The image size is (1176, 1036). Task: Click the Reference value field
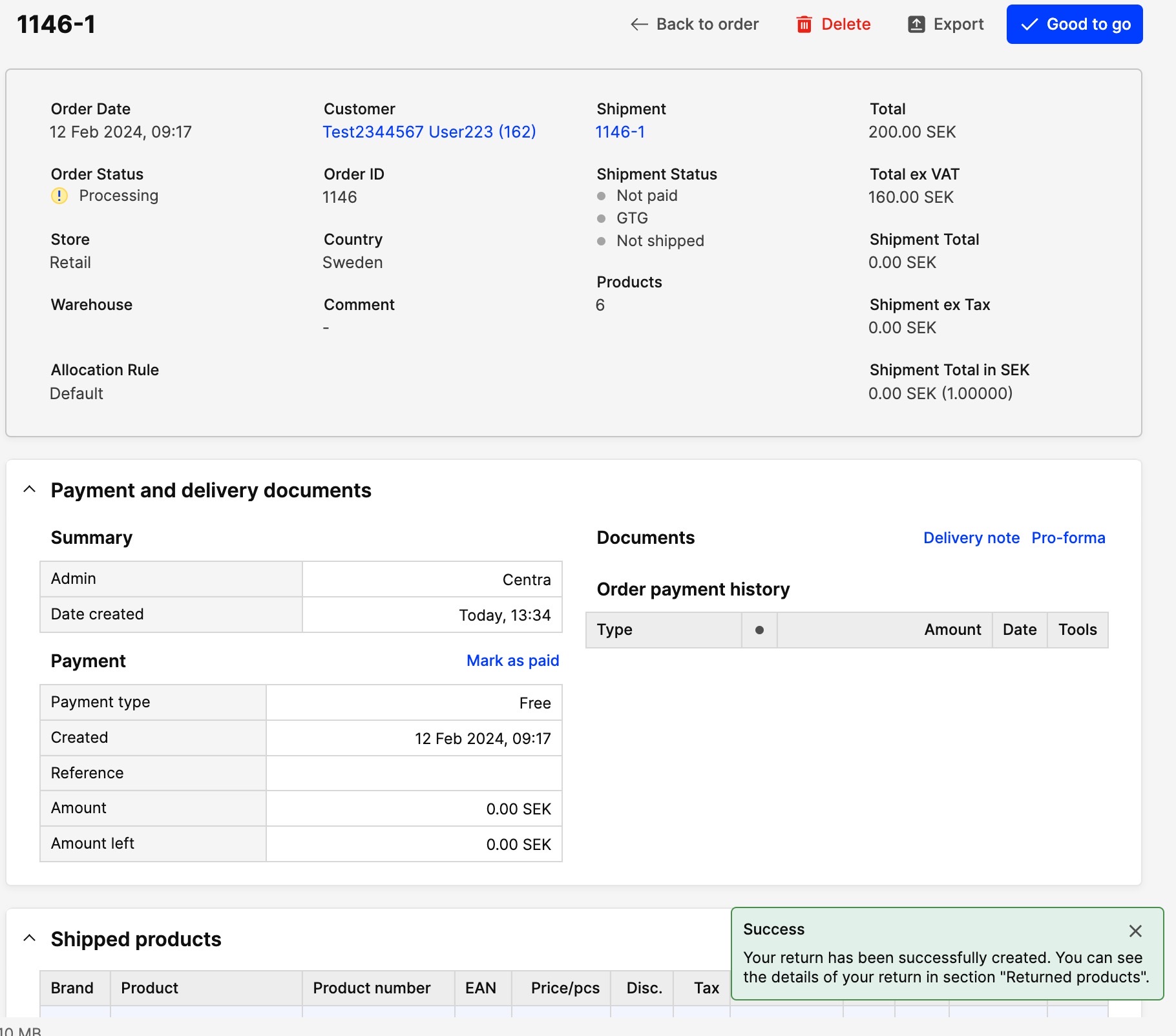click(414, 773)
